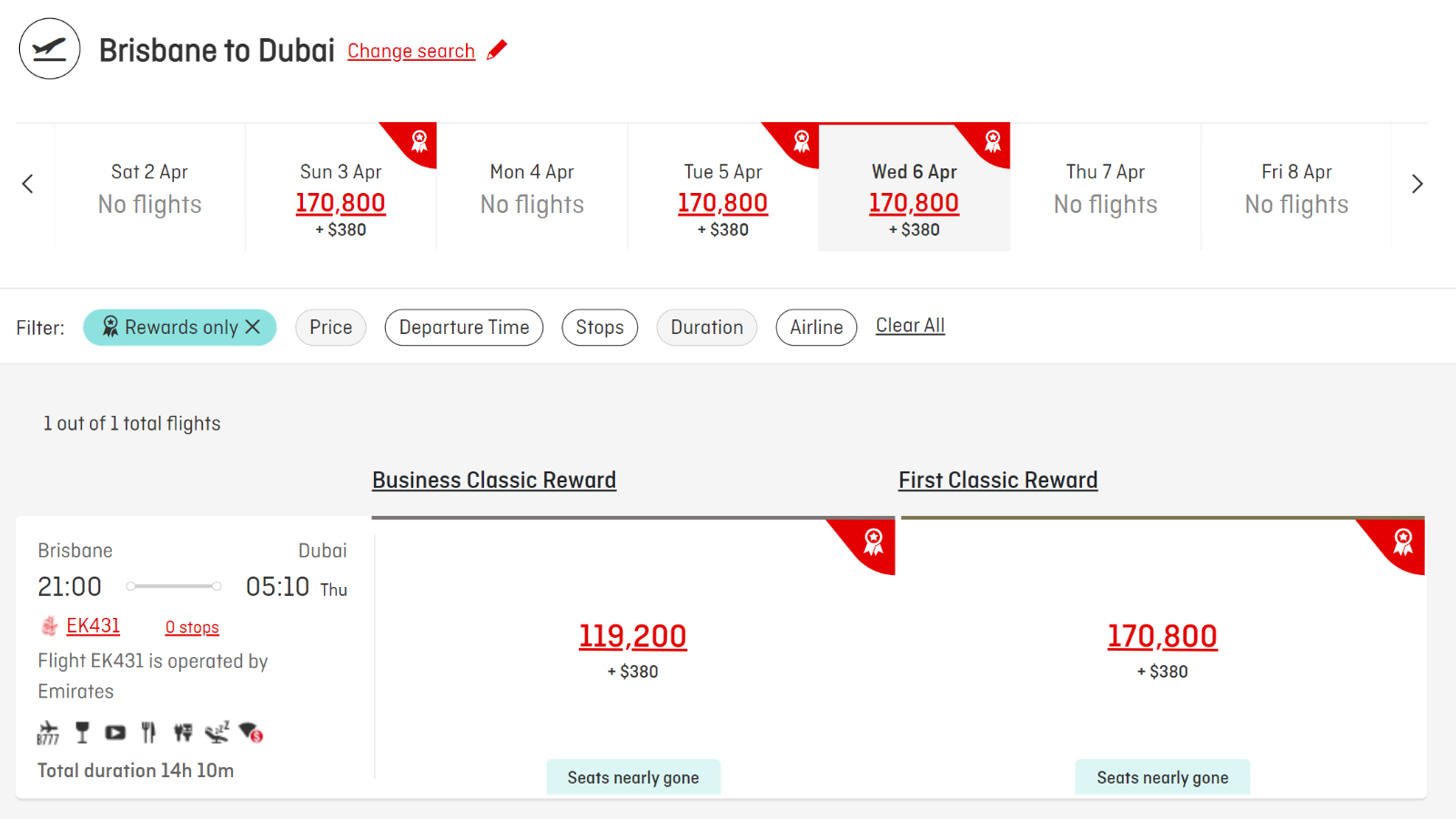
Task: Click the B777 aircraft type icon
Action: (x=48, y=733)
